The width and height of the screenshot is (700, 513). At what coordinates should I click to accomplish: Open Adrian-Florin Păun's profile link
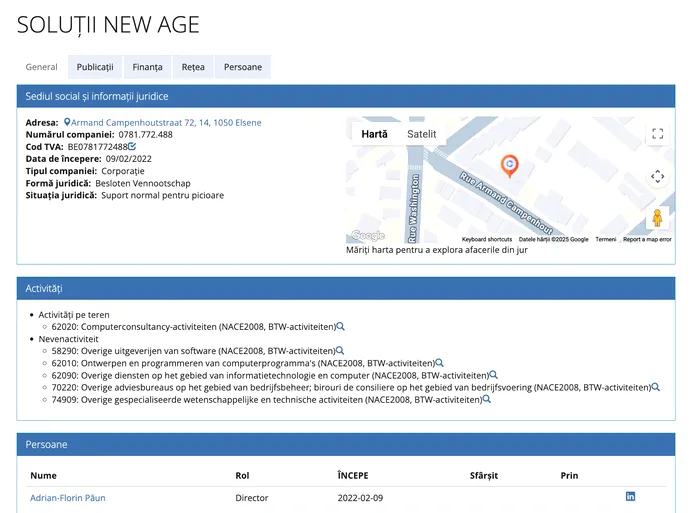(x=67, y=497)
